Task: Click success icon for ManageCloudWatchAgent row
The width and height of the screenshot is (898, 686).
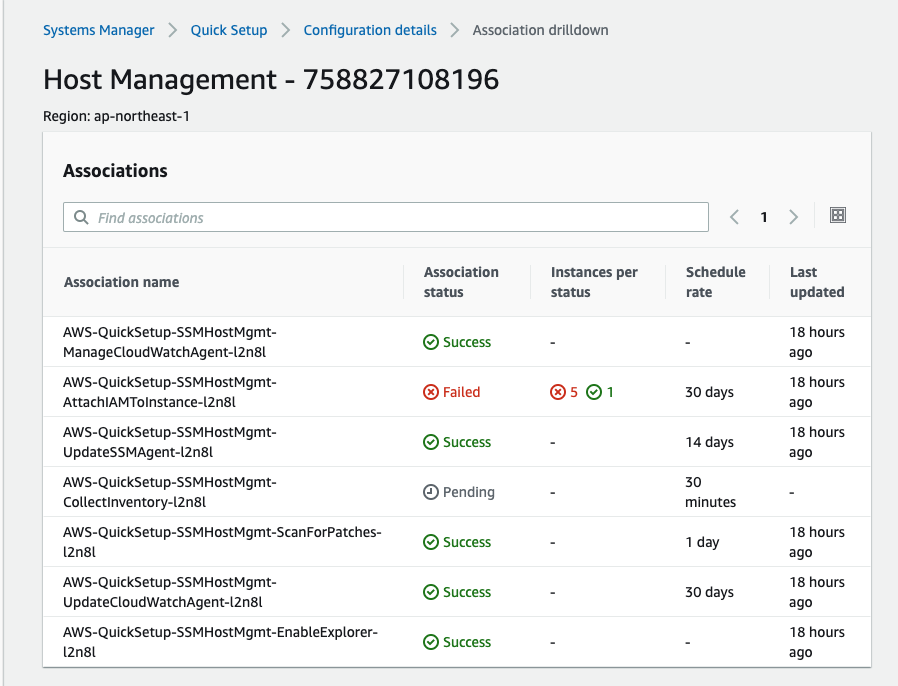Action: click(x=431, y=342)
